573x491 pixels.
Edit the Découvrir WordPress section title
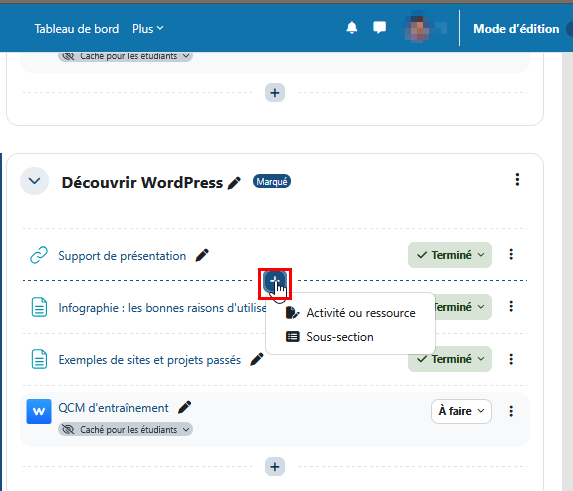pos(234,183)
